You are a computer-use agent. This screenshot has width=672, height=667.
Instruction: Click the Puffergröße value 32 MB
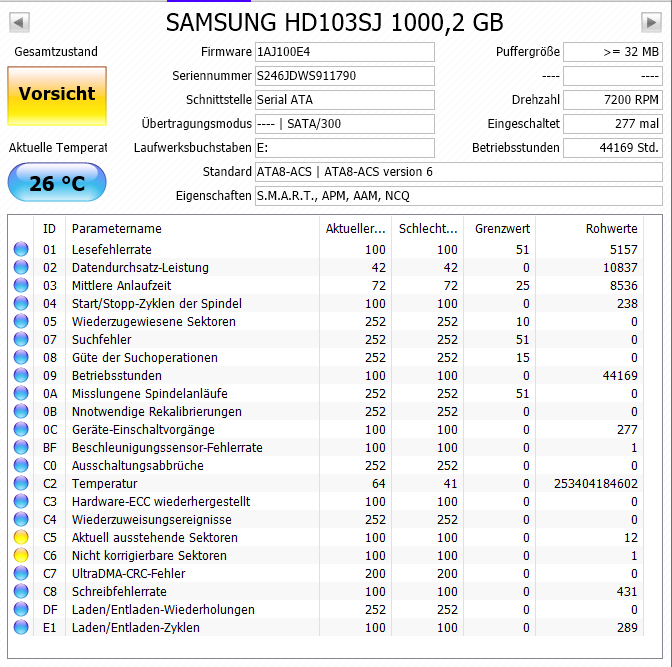click(613, 52)
